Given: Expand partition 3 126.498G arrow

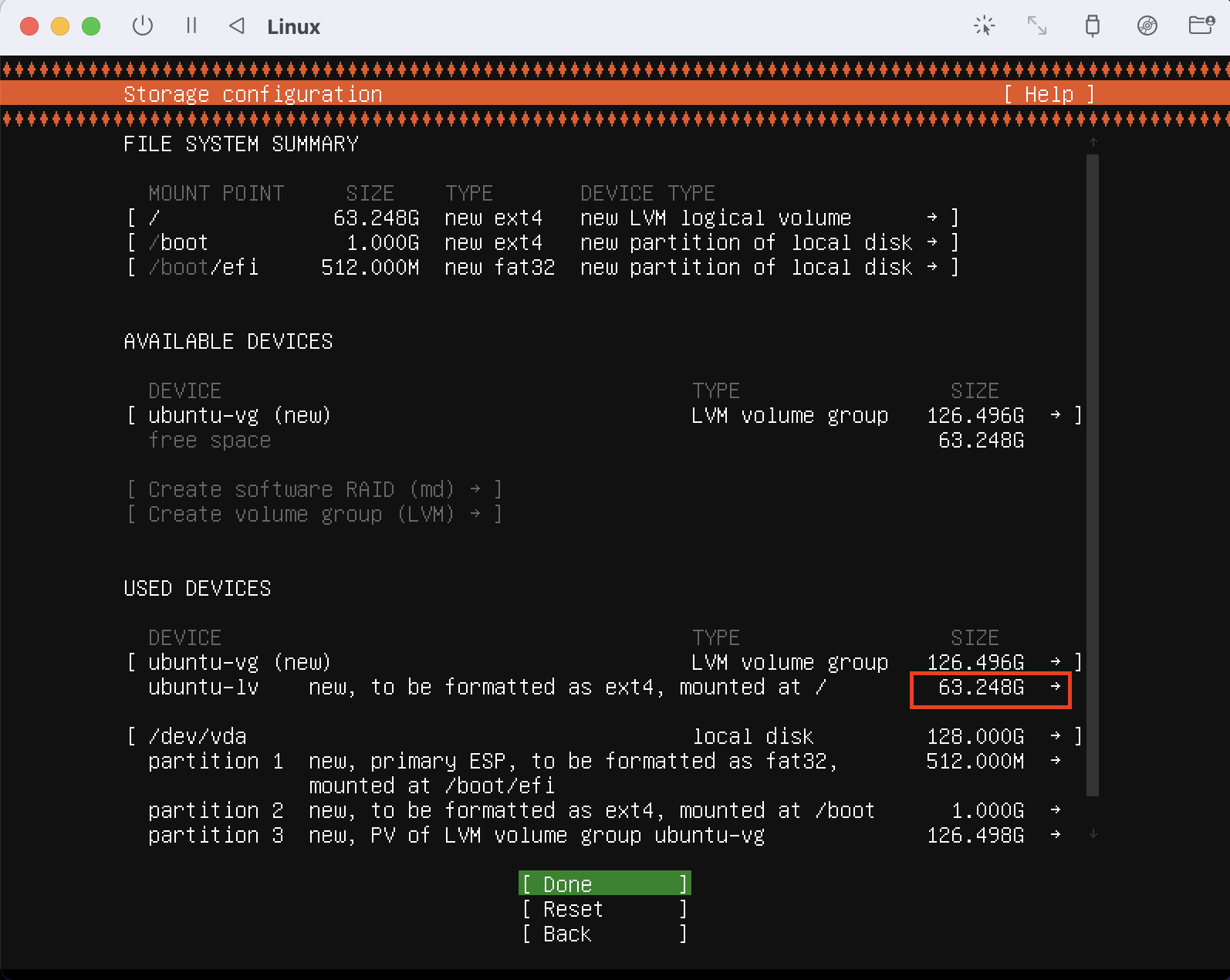Looking at the screenshot, I should 1056,835.
